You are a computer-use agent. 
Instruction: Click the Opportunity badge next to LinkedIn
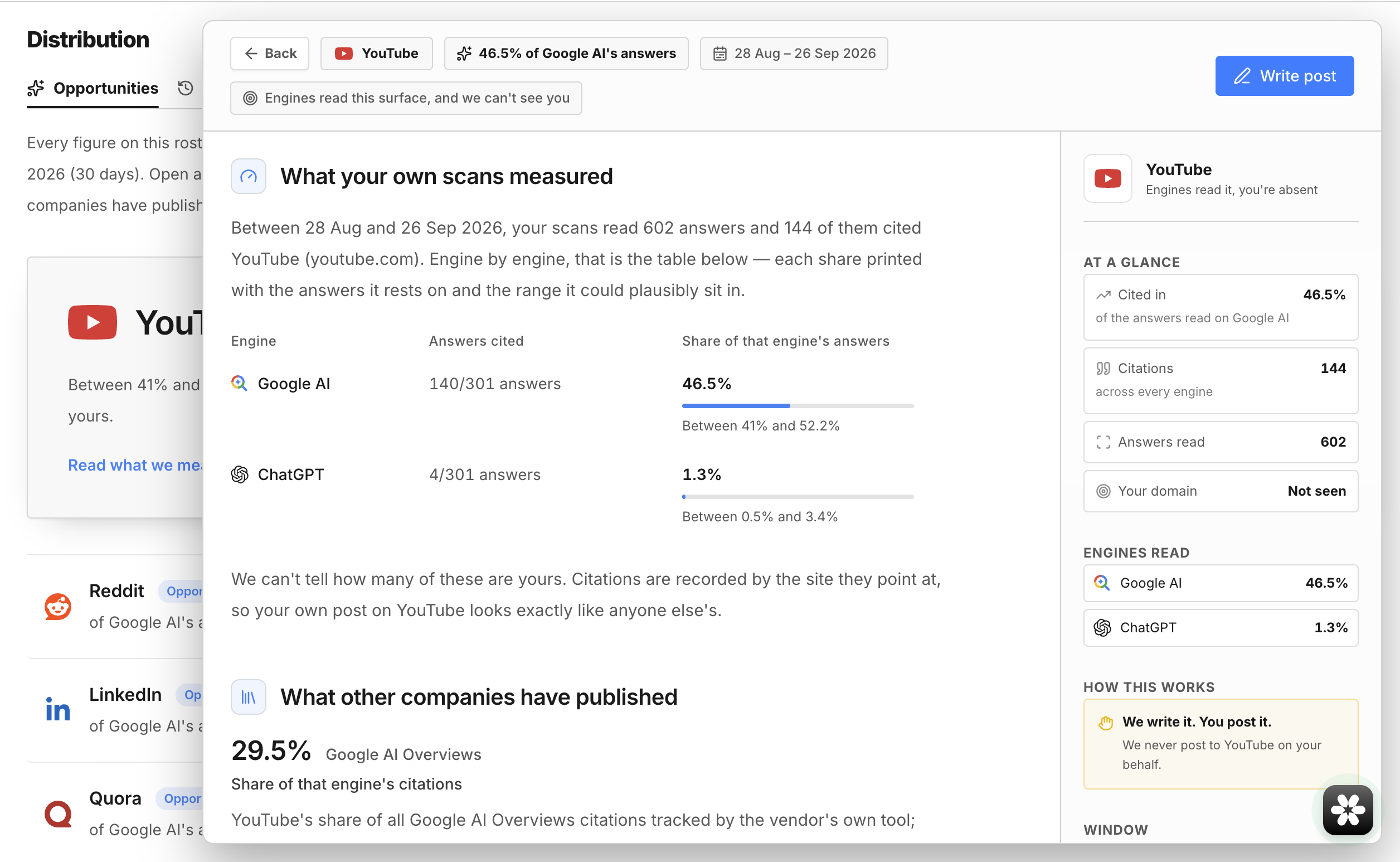point(189,695)
